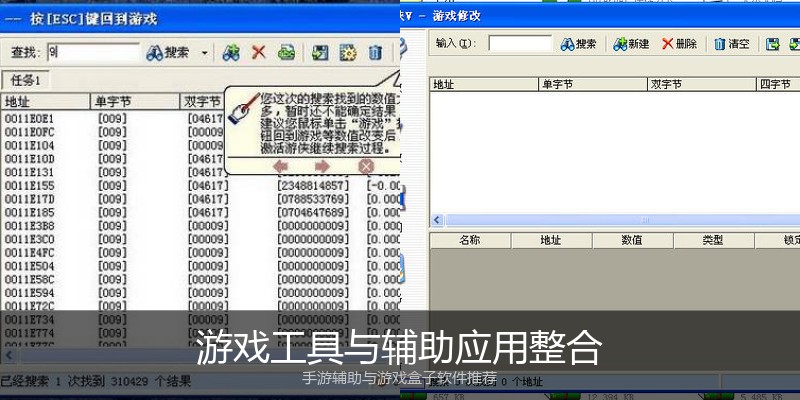Select address row 0011E104
This screenshot has height=400, width=800.
pyautogui.click(x=30, y=145)
